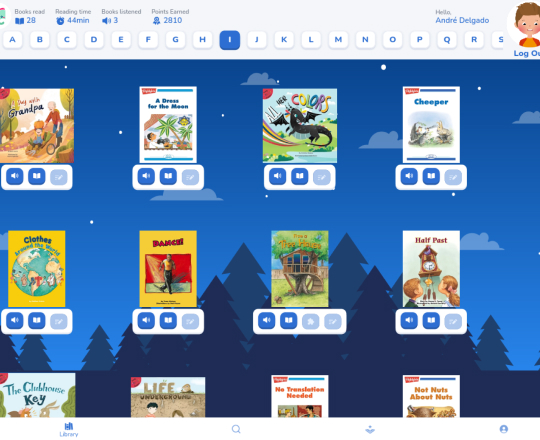
Task: Switch to level N books
Action: tap(365, 40)
